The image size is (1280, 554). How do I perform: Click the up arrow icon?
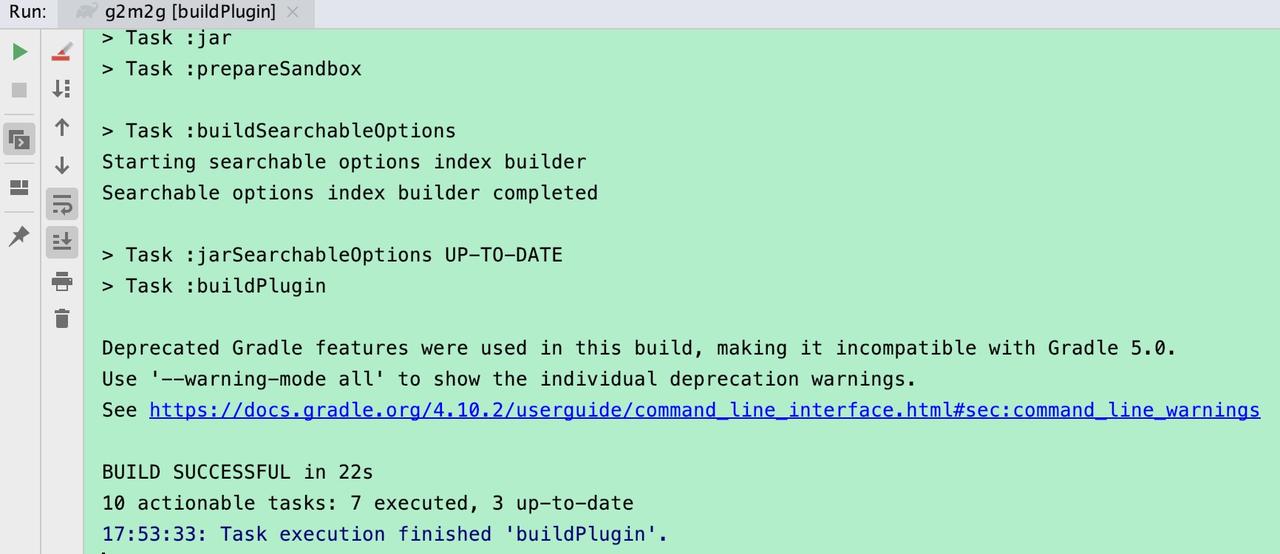tap(62, 127)
